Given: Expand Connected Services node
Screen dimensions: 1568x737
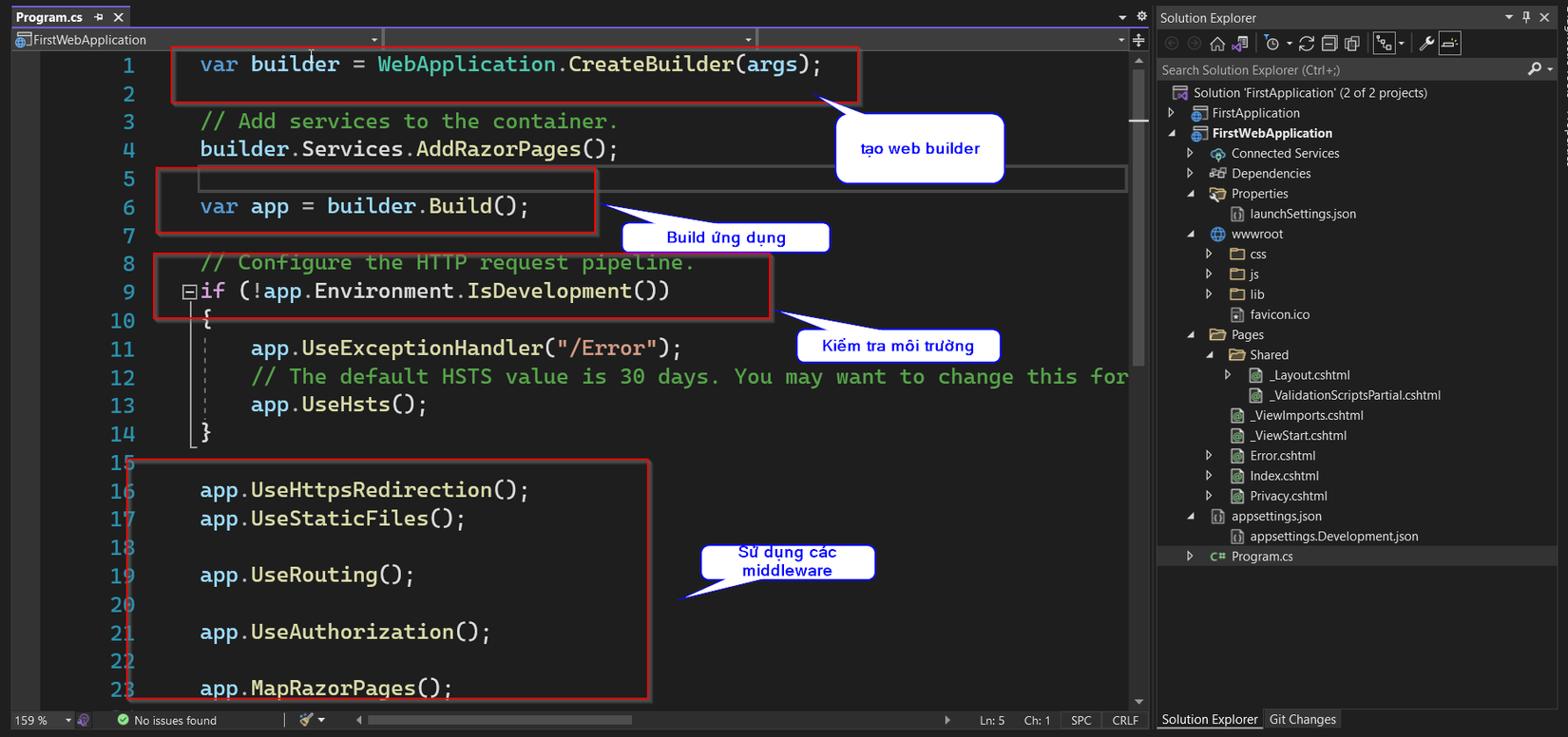Looking at the screenshot, I should point(1190,153).
